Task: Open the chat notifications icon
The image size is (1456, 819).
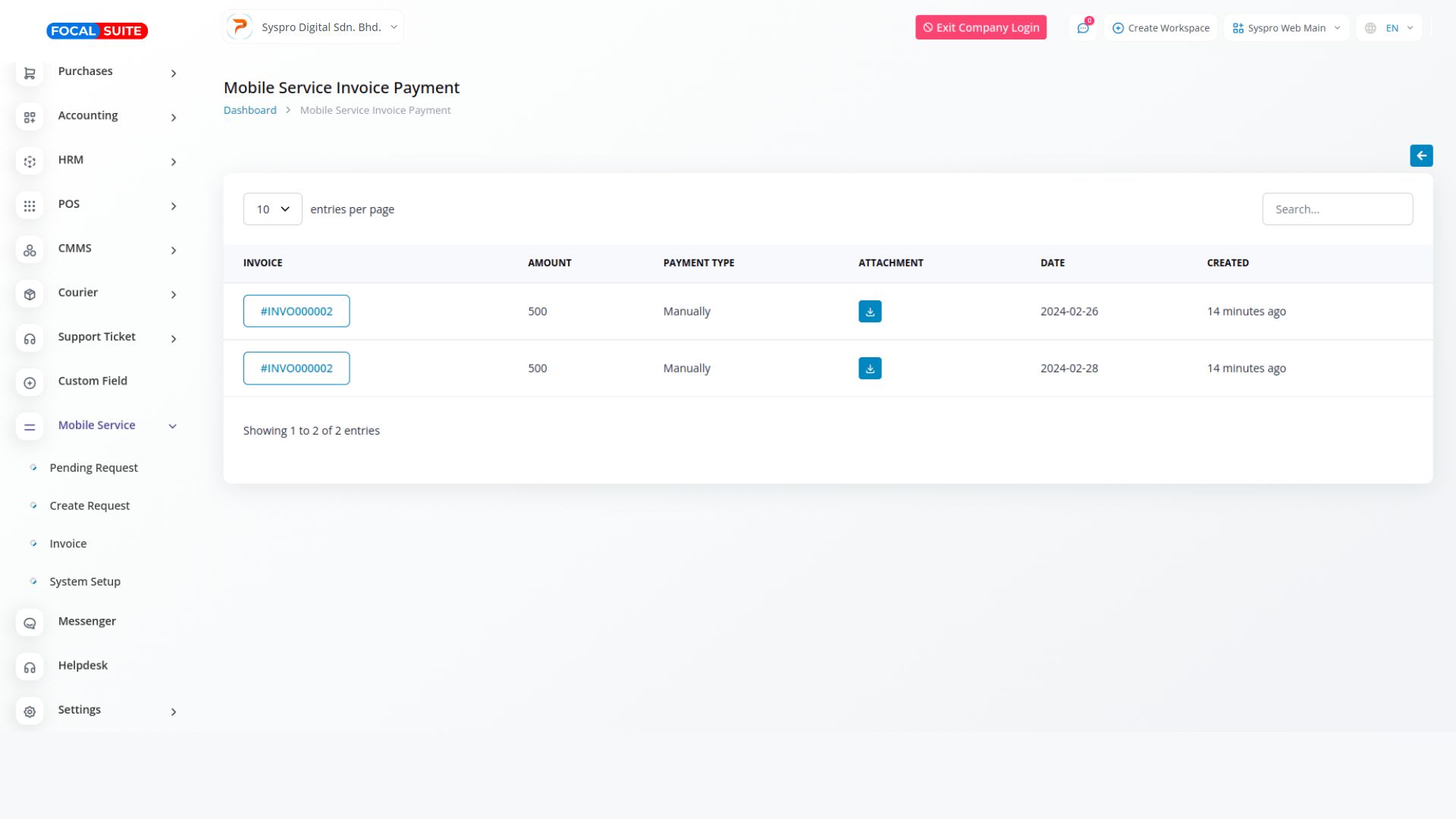Action: (1082, 28)
